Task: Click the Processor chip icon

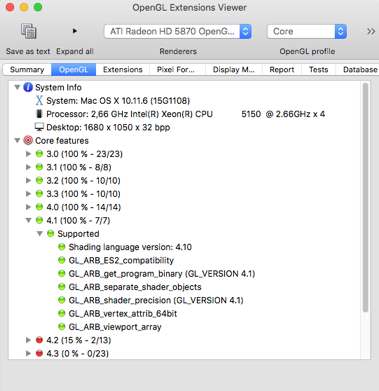Action: click(39, 114)
